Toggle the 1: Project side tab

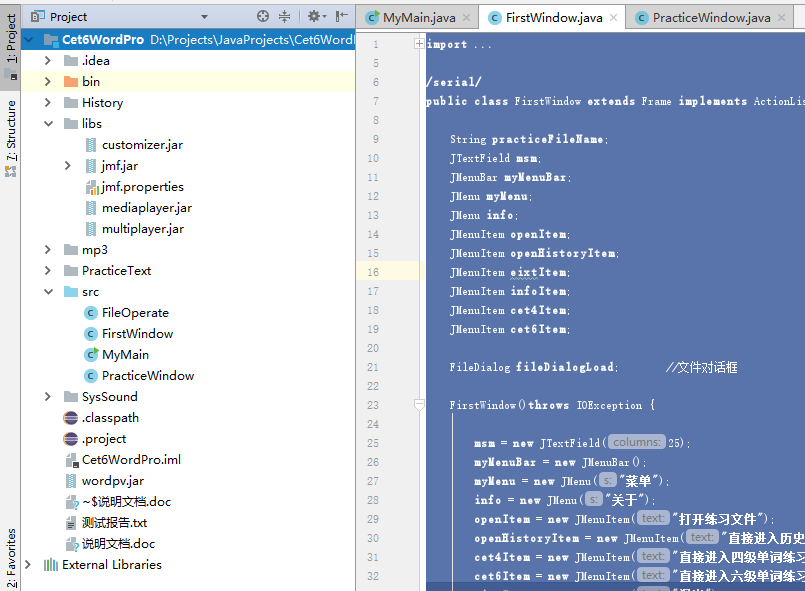11,40
